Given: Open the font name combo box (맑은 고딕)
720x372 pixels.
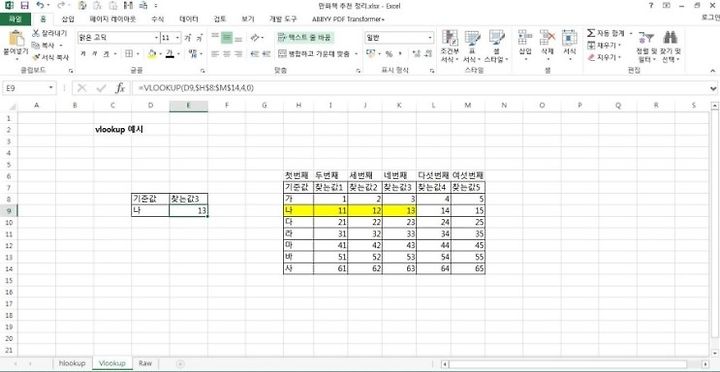Looking at the screenshot, I should point(118,38).
